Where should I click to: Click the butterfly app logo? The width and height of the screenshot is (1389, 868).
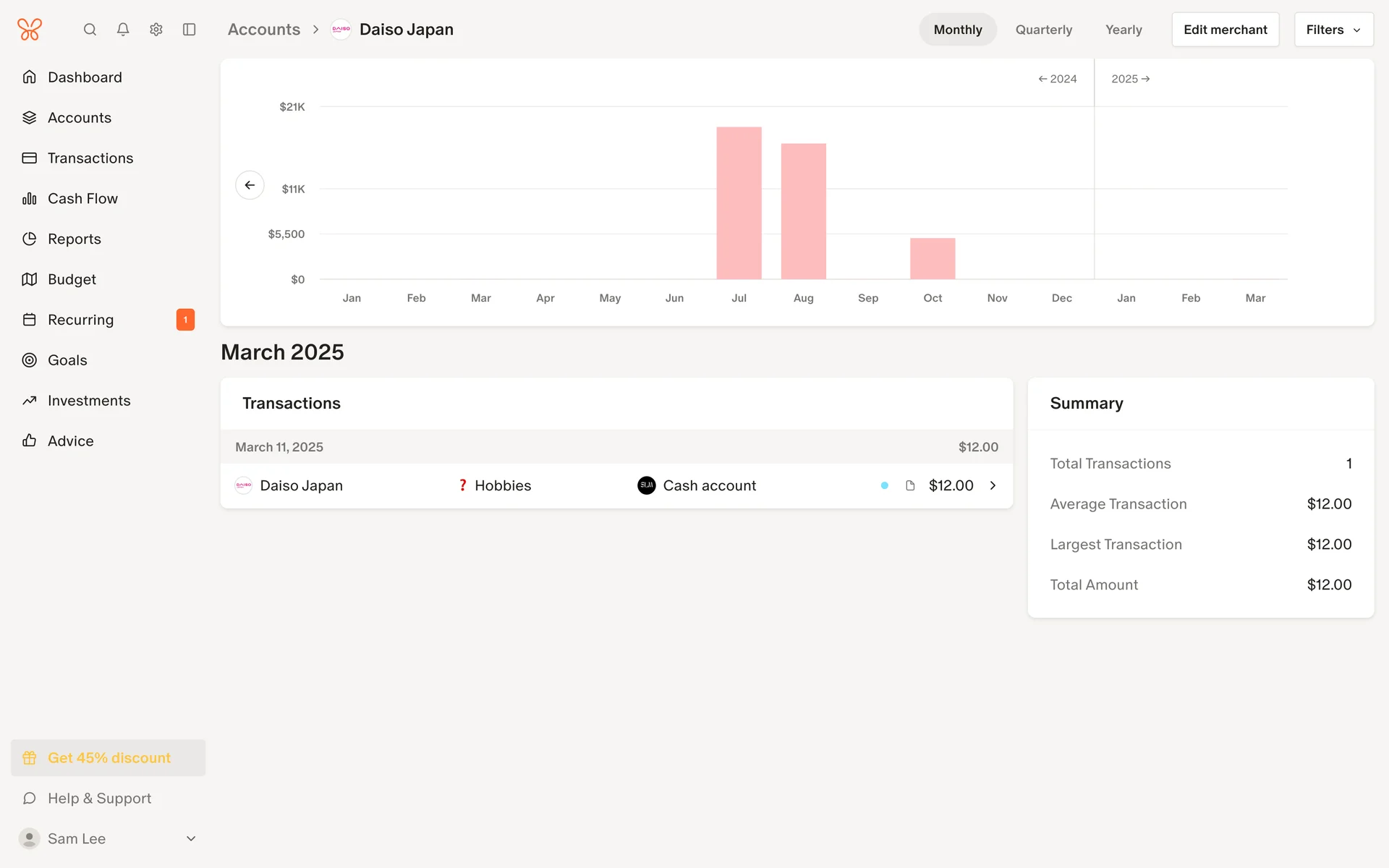pyautogui.click(x=30, y=30)
